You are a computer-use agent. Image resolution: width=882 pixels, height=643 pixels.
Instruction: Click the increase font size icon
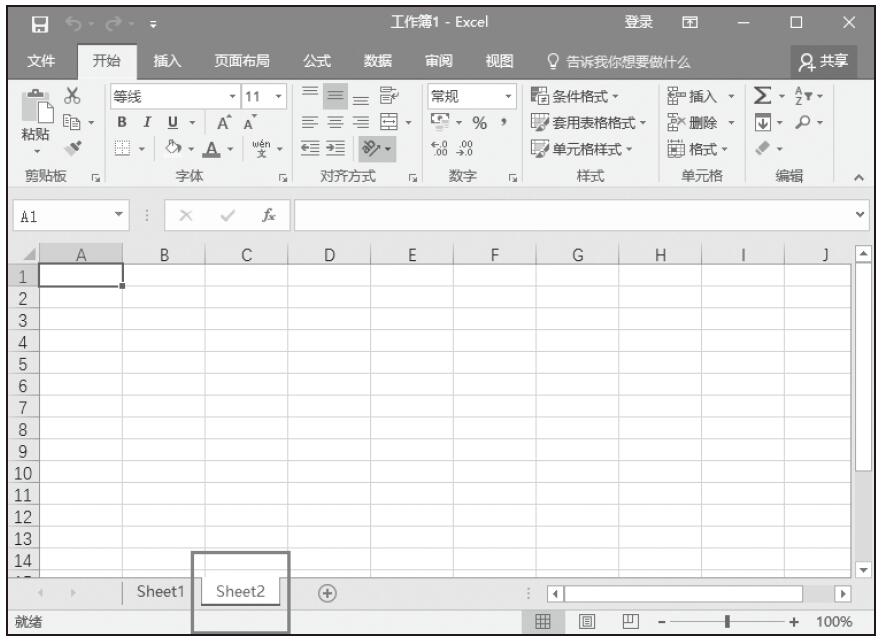pyautogui.click(x=218, y=124)
